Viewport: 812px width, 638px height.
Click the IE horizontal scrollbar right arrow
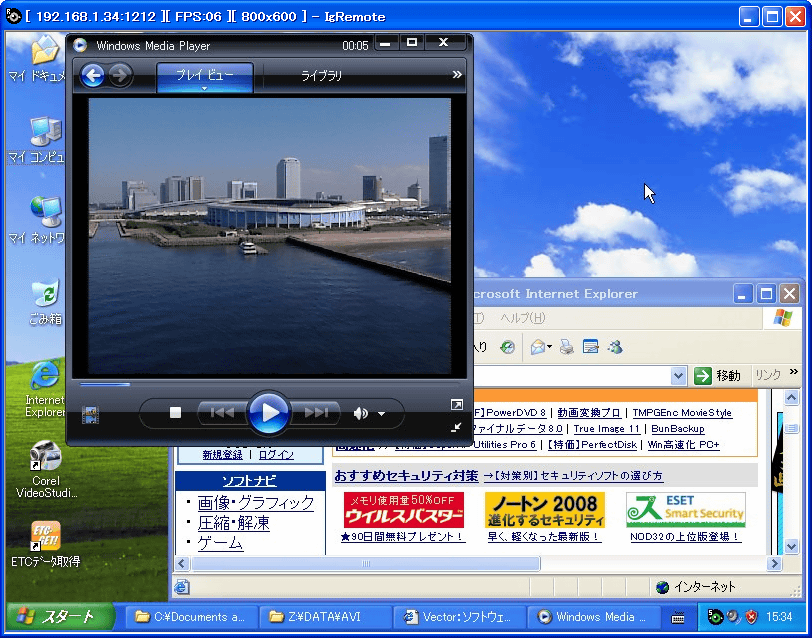(774, 563)
